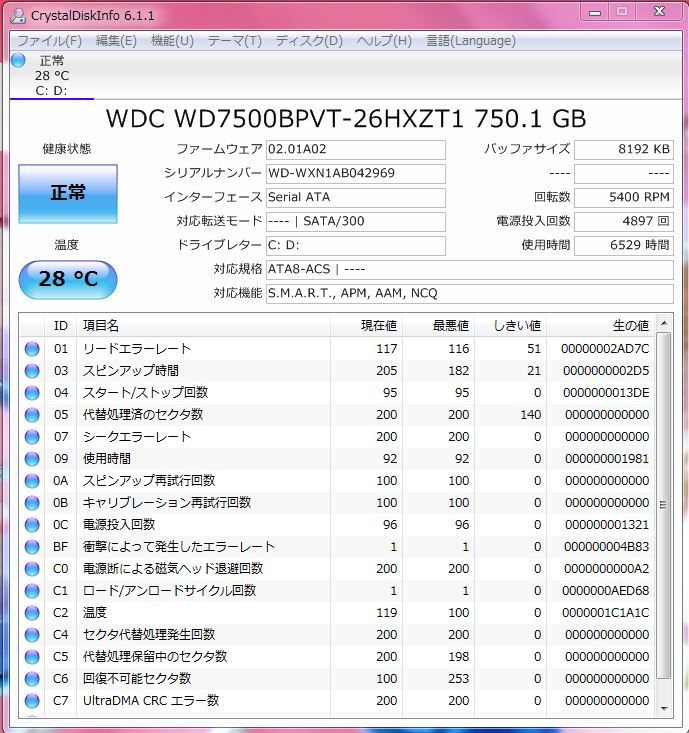The height and width of the screenshot is (733, 689).
Task: Click worst value 253 in C6 row
Action: pyautogui.click(x=458, y=678)
